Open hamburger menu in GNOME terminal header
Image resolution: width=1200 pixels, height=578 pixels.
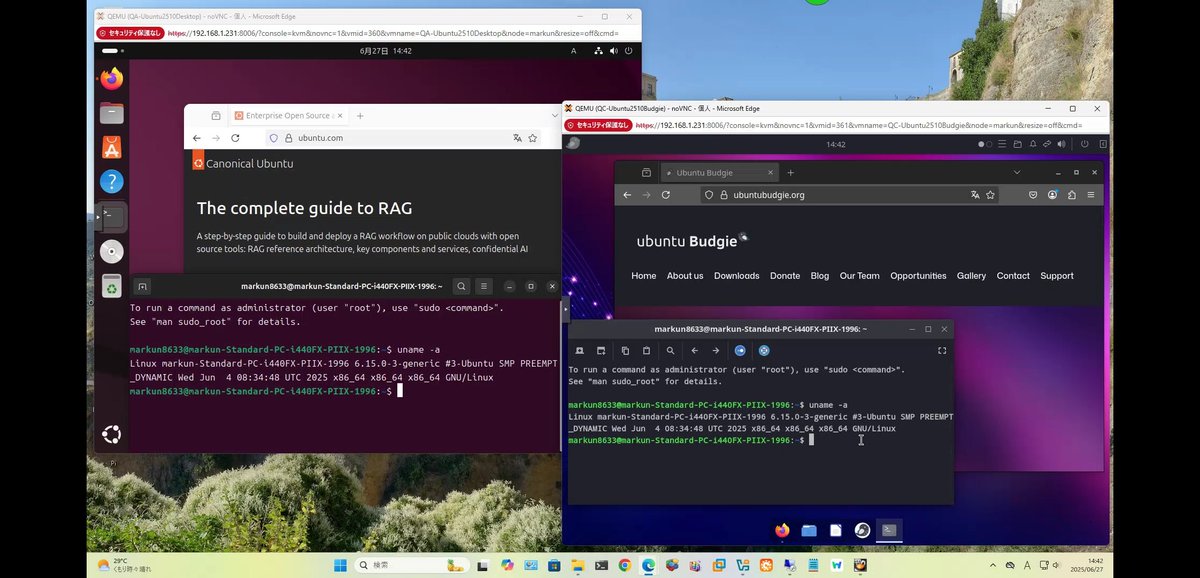click(483, 286)
